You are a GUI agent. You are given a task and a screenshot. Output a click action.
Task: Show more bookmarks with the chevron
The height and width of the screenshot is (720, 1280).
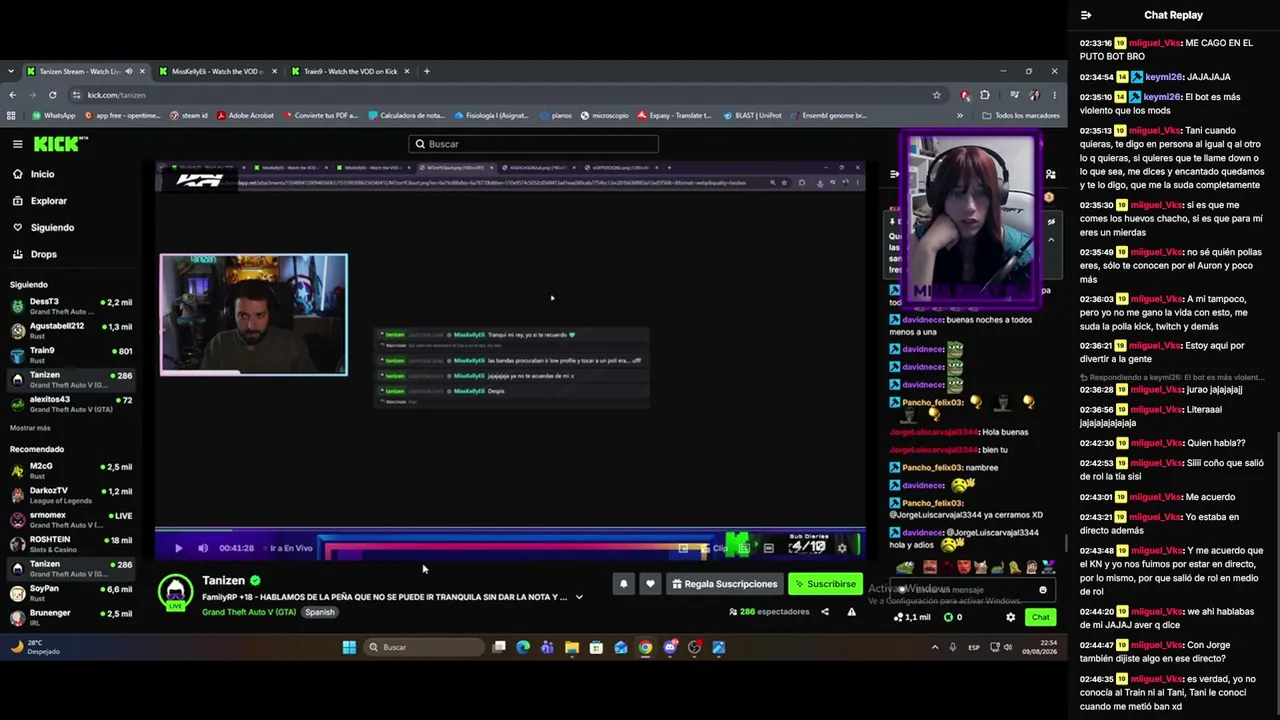click(960, 116)
